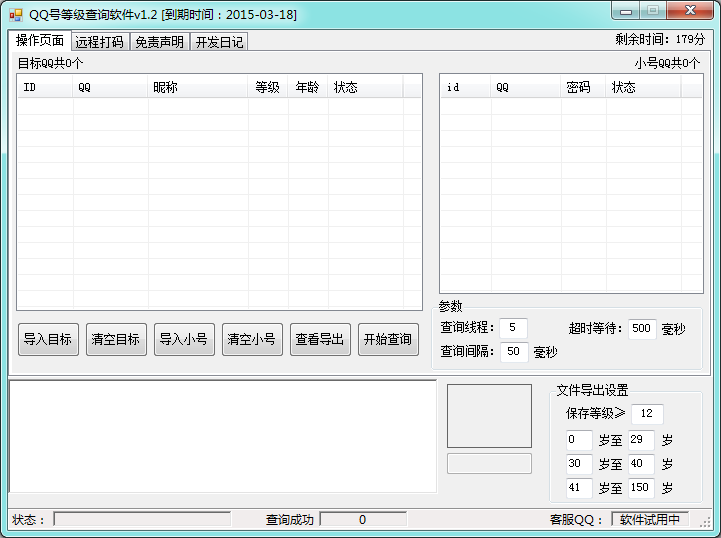Viewport: 721px width, 538px height.
Task: Click the captcha image box
Action: tap(489, 416)
